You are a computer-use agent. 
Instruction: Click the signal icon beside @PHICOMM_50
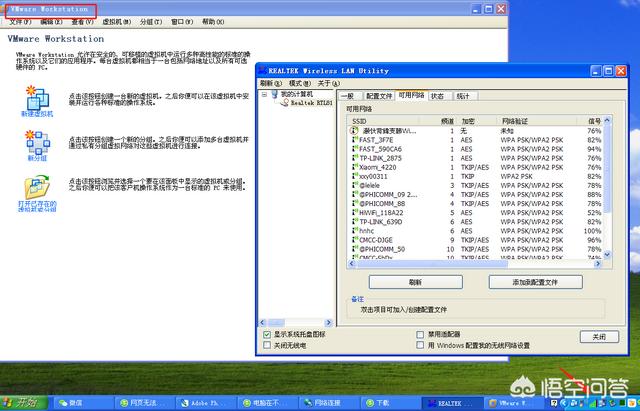(355, 249)
